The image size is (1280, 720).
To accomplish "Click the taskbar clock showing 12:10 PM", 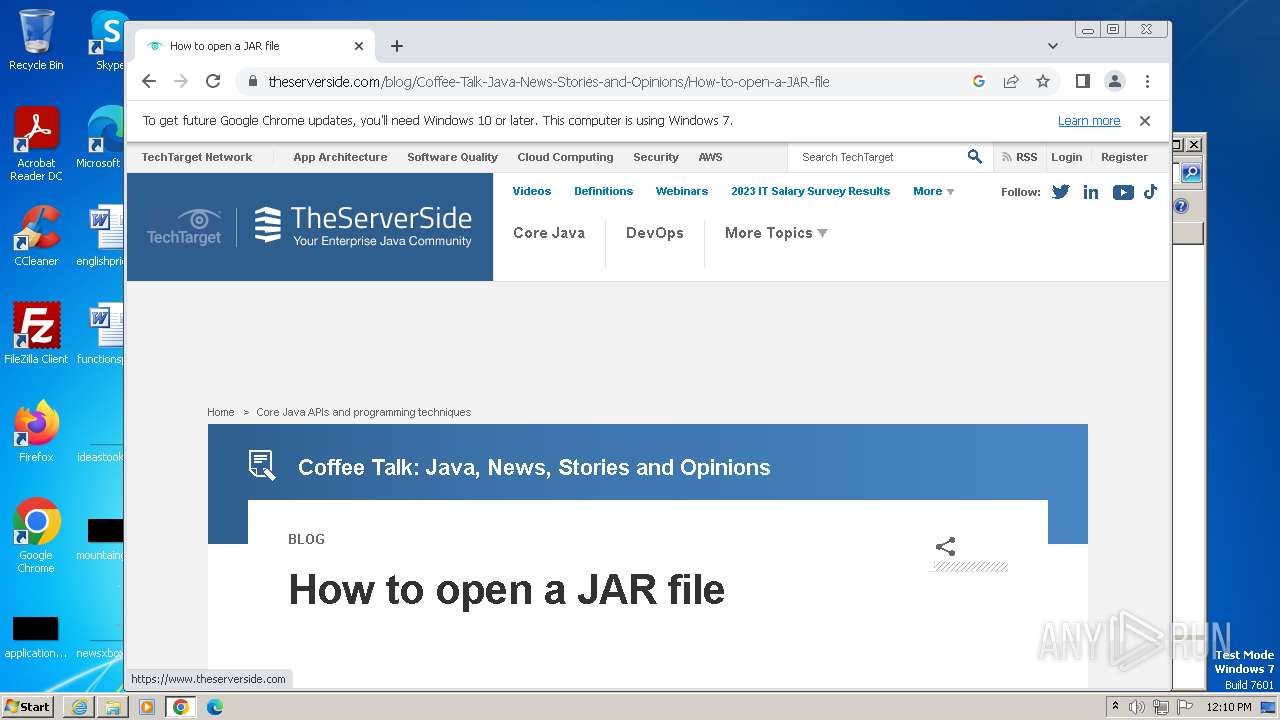I will pos(1229,707).
